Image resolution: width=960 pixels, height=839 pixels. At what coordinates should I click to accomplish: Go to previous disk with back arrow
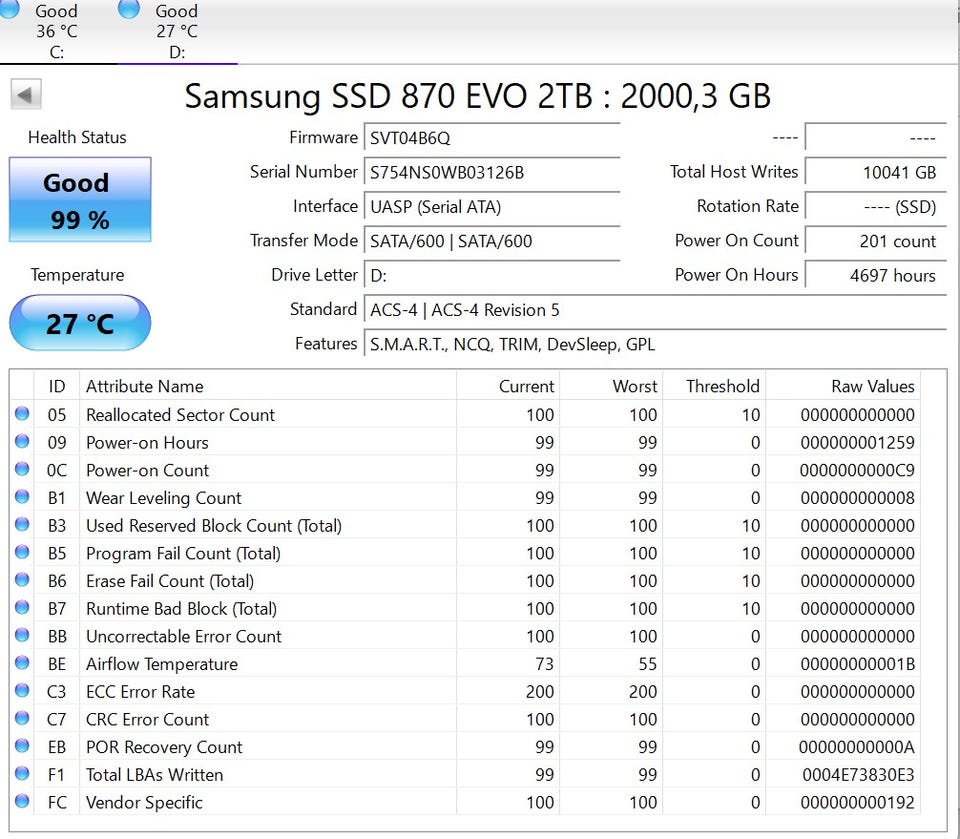pyautogui.click(x=26, y=94)
